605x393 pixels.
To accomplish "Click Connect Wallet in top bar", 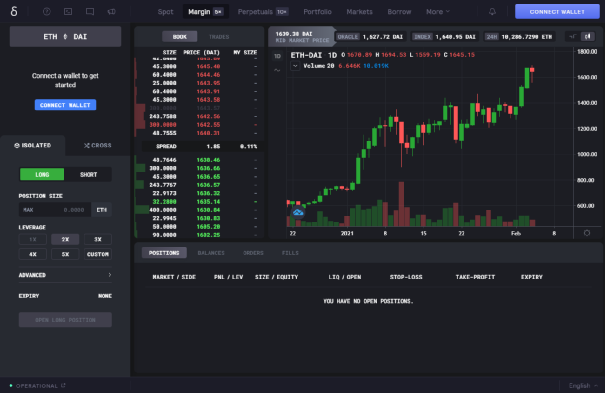I will pyautogui.click(x=557, y=12).
